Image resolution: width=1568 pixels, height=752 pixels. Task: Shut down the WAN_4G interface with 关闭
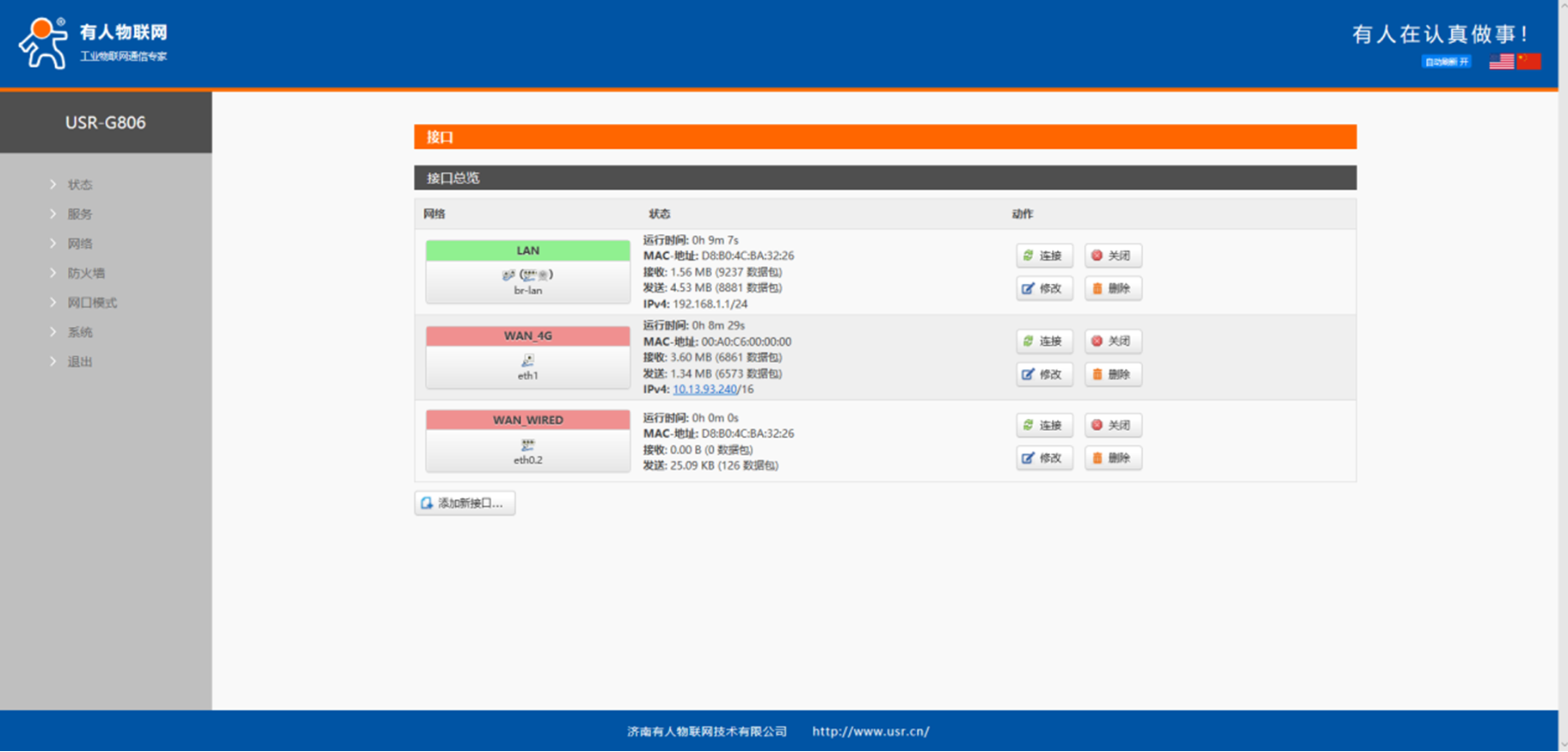tap(1112, 342)
